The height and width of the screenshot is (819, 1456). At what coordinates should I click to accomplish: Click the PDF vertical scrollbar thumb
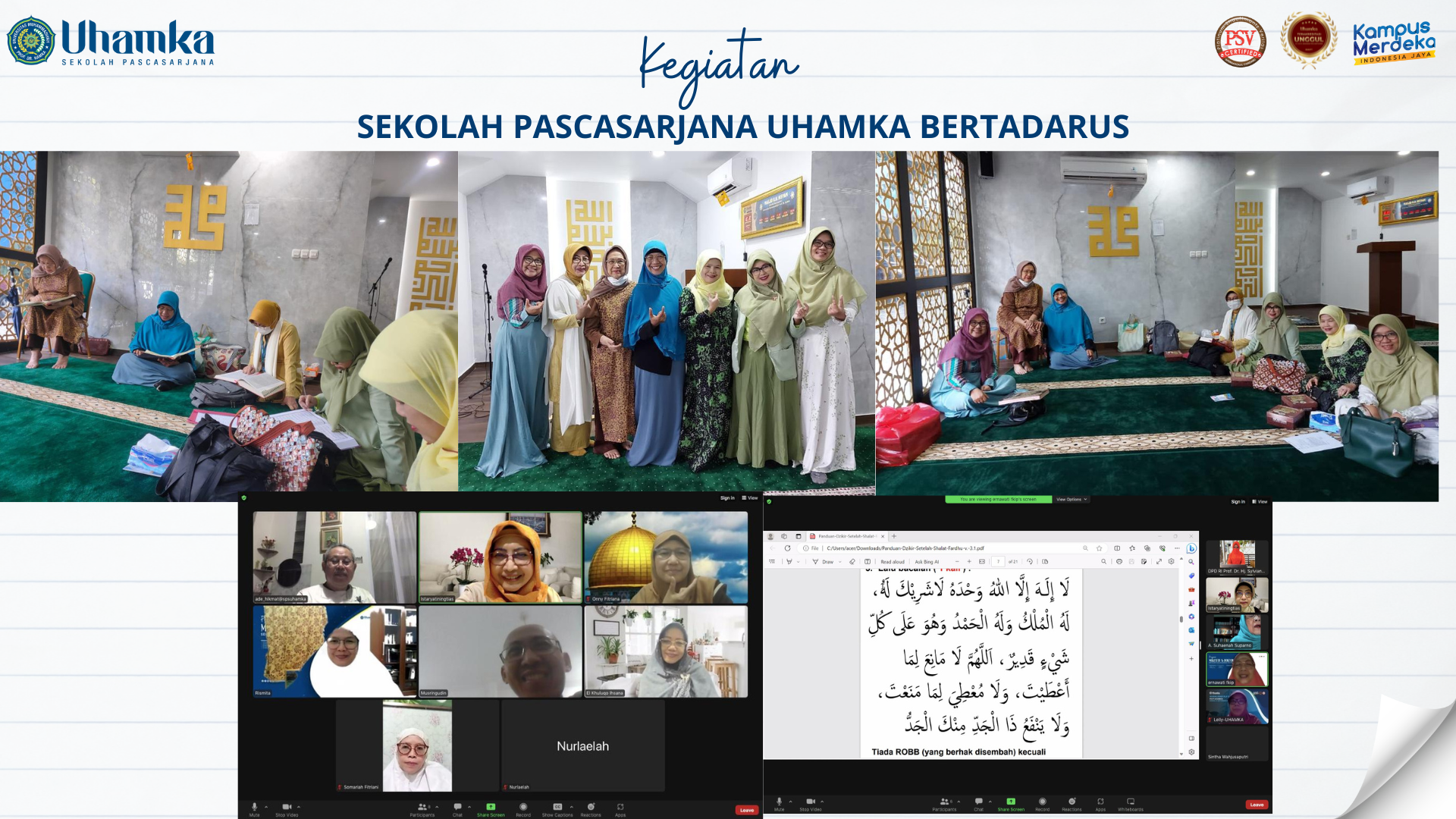[x=1181, y=620]
